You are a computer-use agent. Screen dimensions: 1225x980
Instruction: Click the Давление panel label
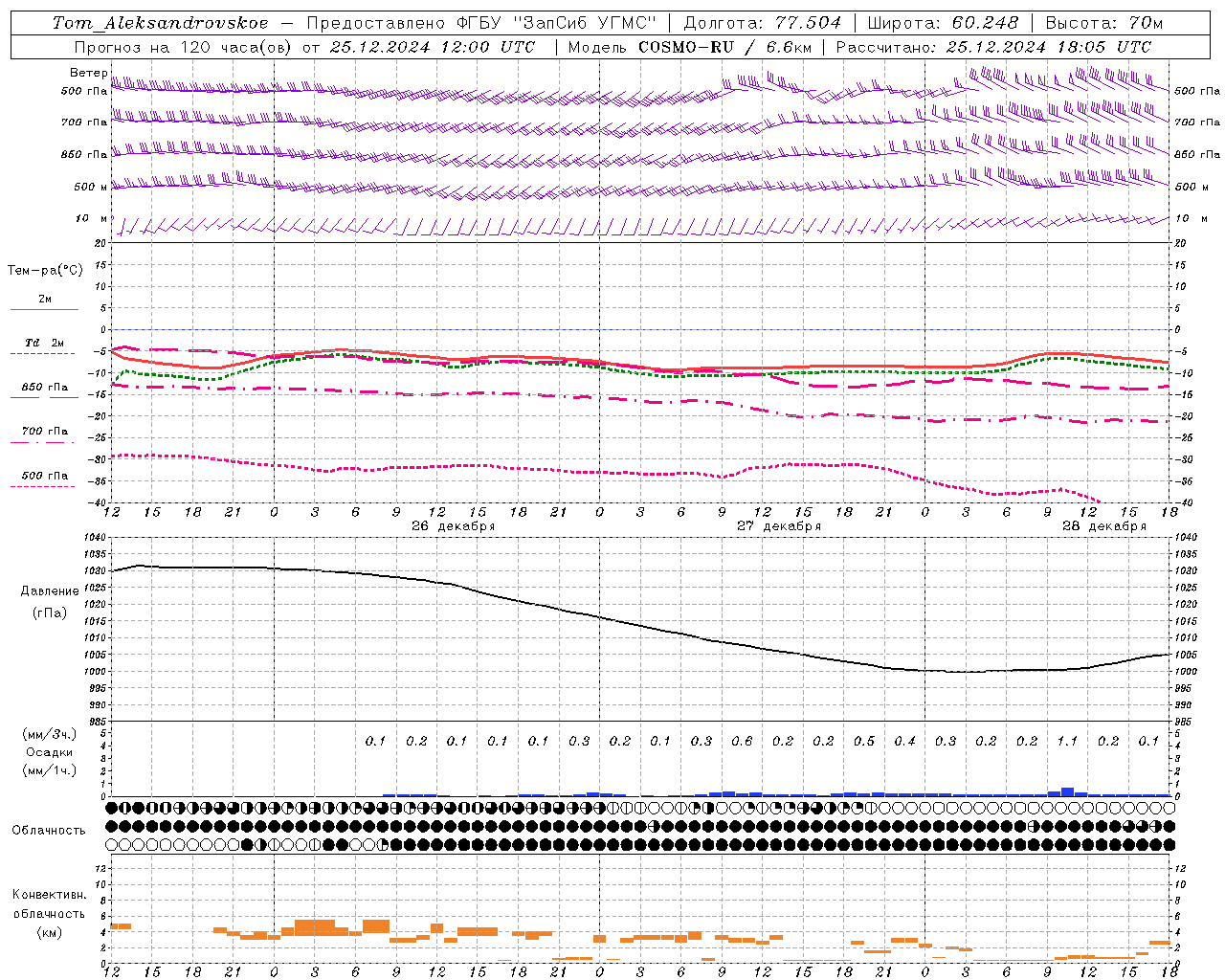50,591
